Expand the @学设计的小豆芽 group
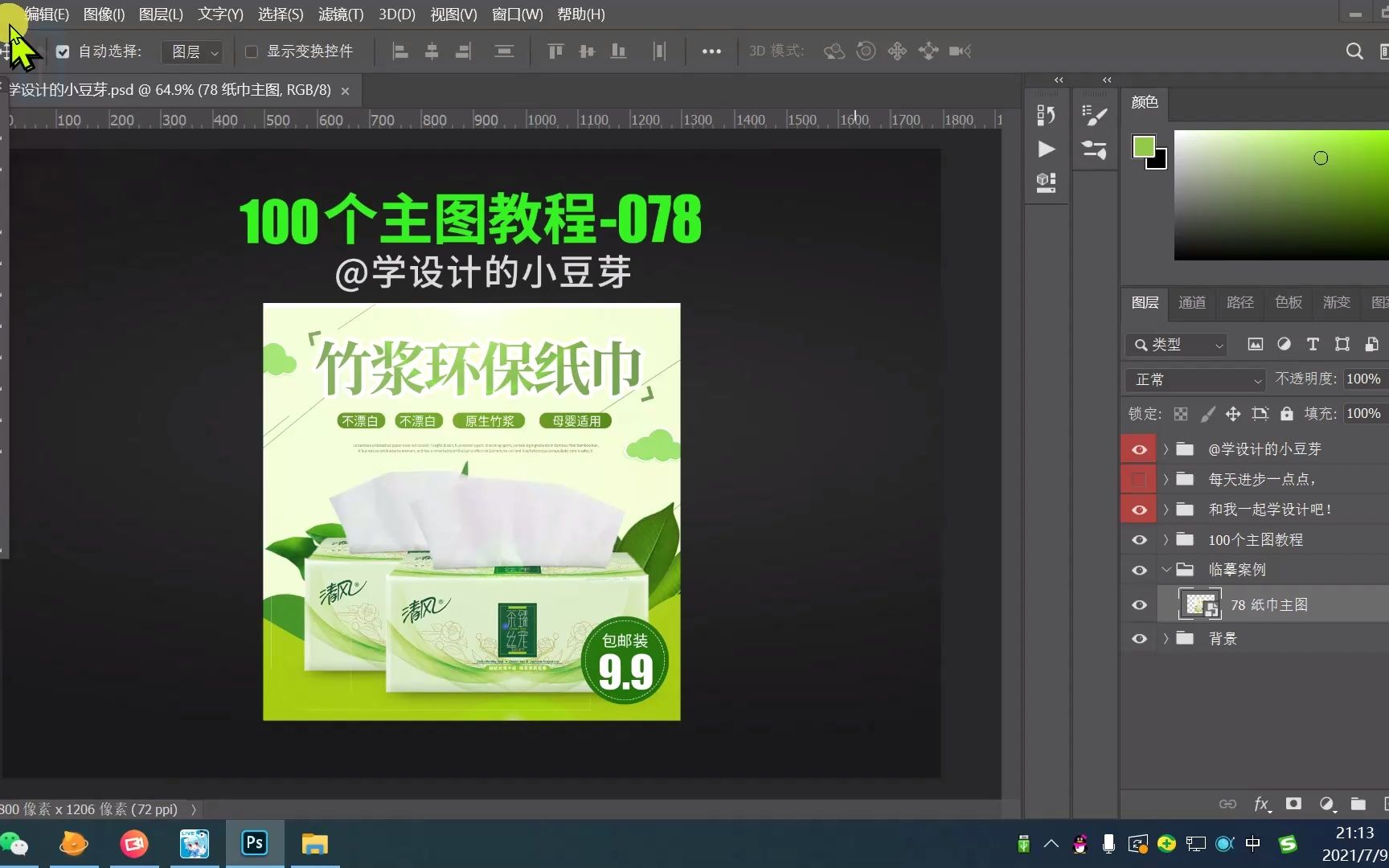 [1166, 449]
